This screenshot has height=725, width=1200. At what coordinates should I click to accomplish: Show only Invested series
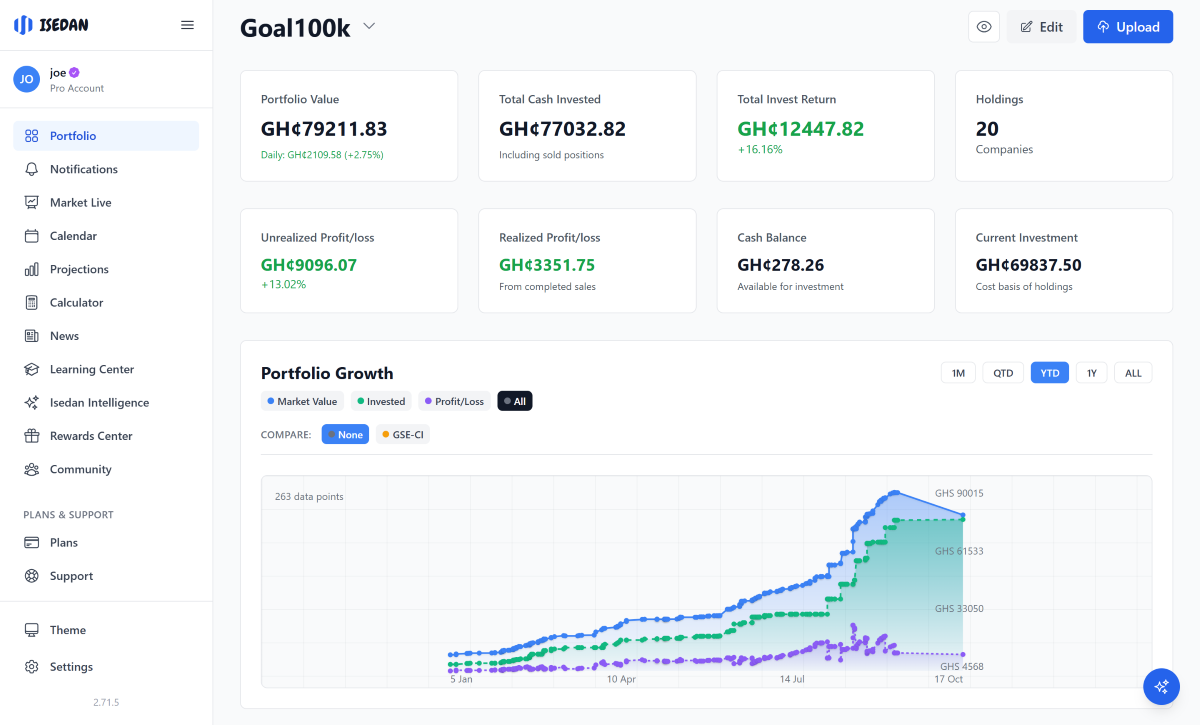381,401
